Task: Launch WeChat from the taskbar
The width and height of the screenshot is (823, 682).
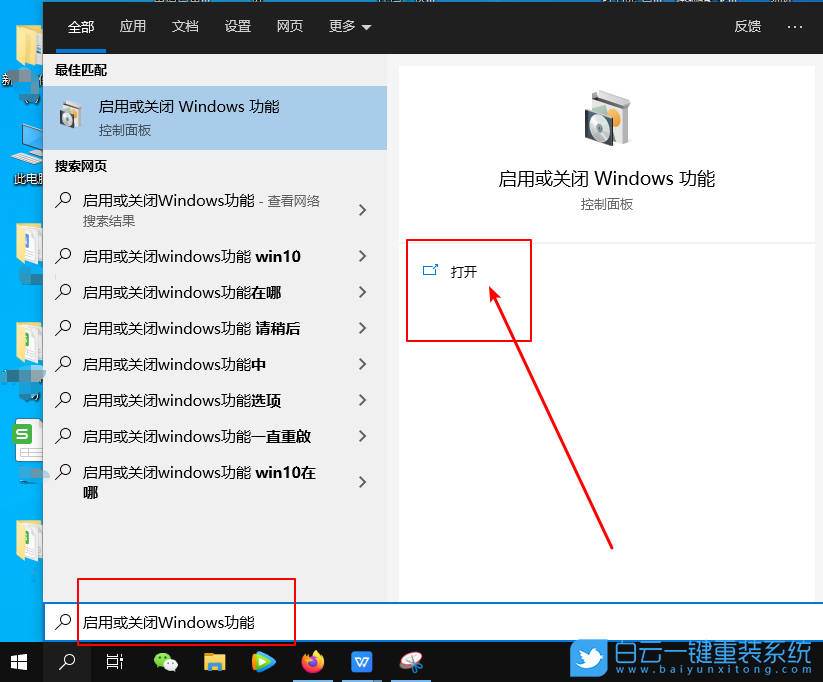Action: click(x=163, y=661)
